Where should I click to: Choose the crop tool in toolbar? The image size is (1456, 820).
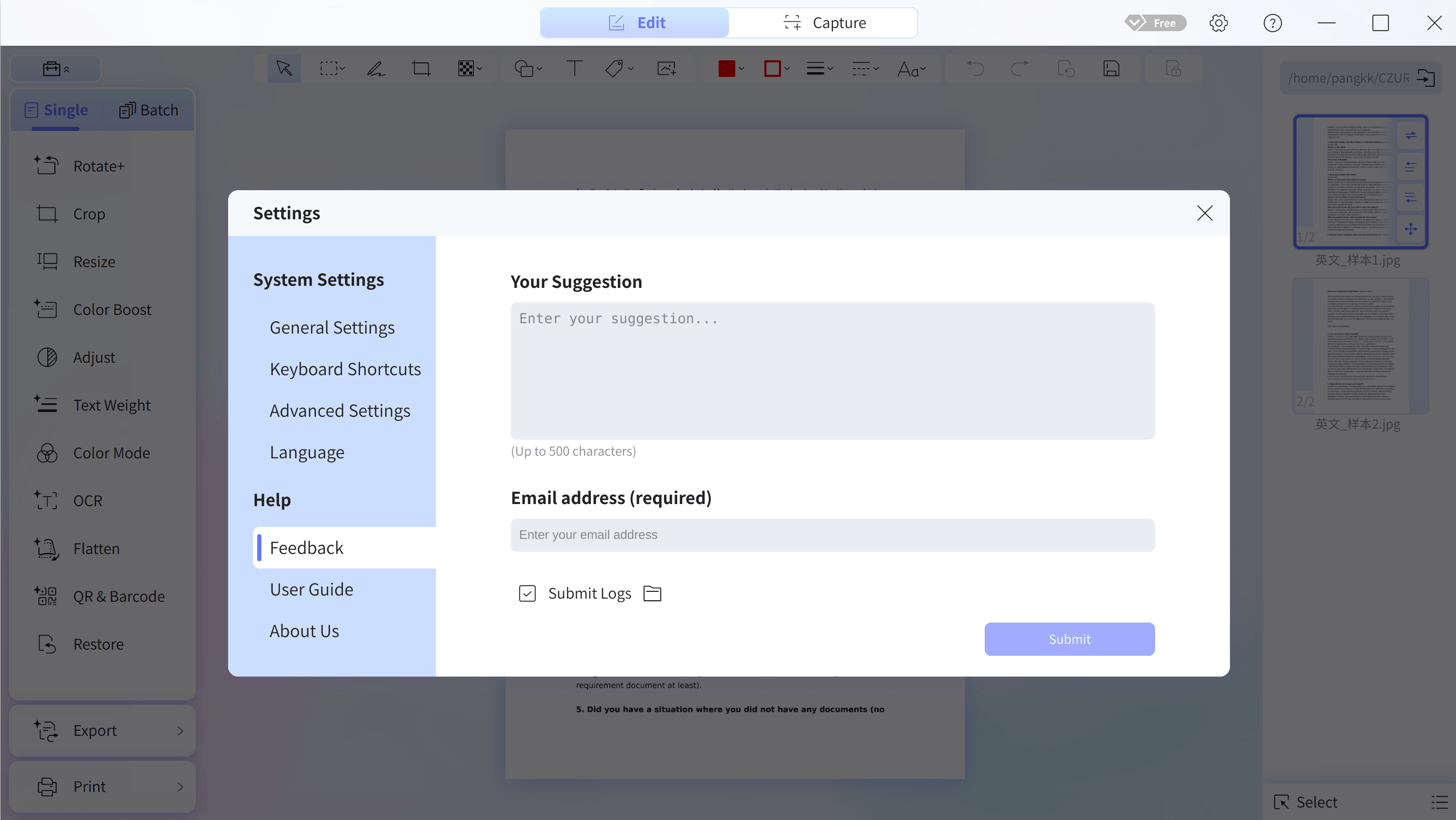[421, 69]
